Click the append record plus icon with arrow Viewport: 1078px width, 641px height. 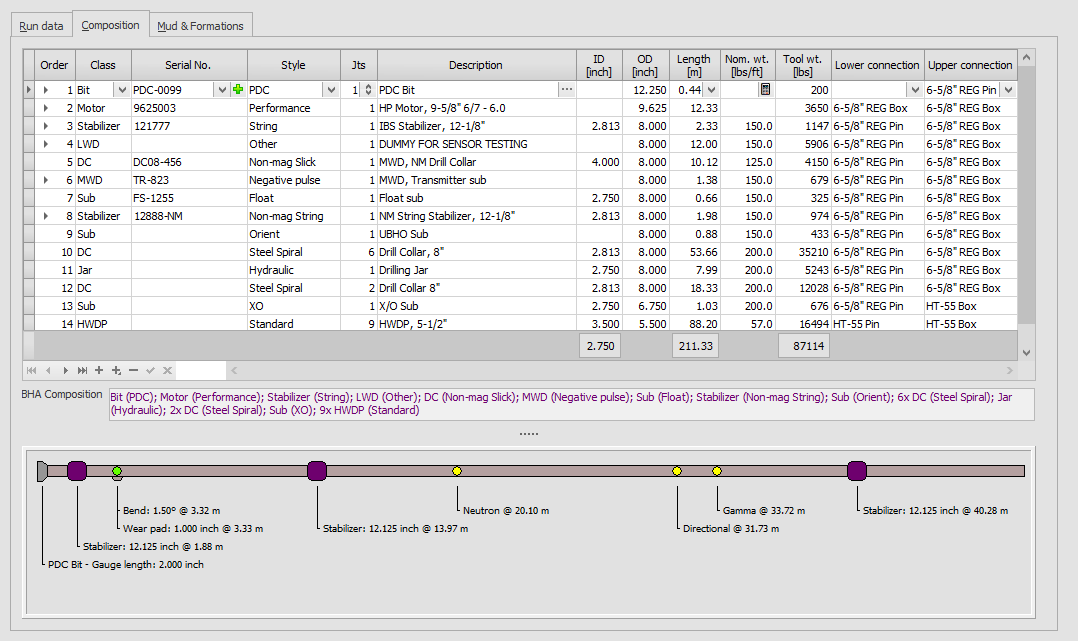point(116,371)
